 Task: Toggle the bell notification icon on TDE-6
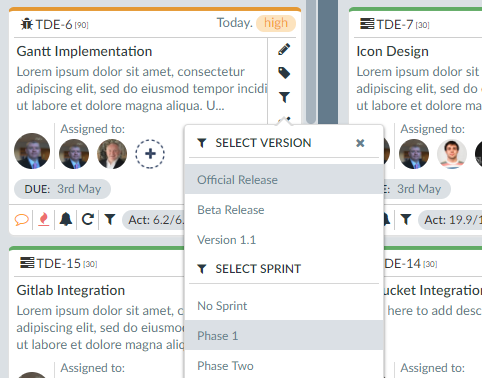(x=66, y=219)
